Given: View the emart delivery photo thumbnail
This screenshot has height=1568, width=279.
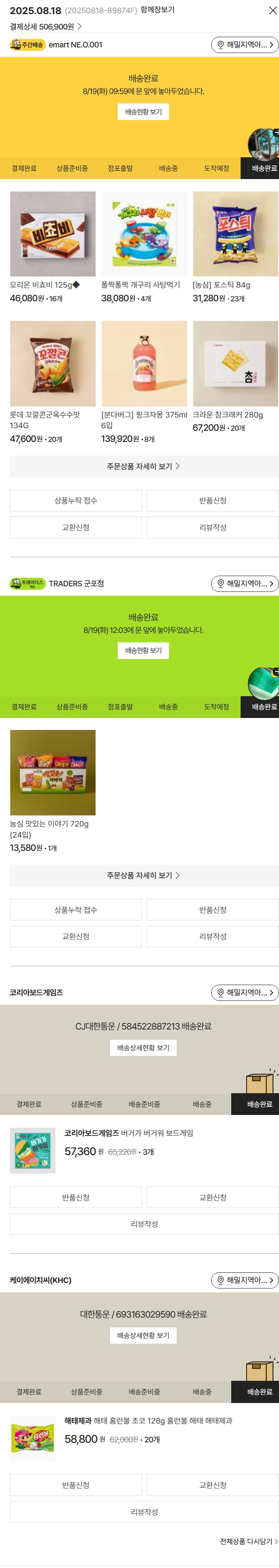Looking at the screenshot, I should coord(263,144).
